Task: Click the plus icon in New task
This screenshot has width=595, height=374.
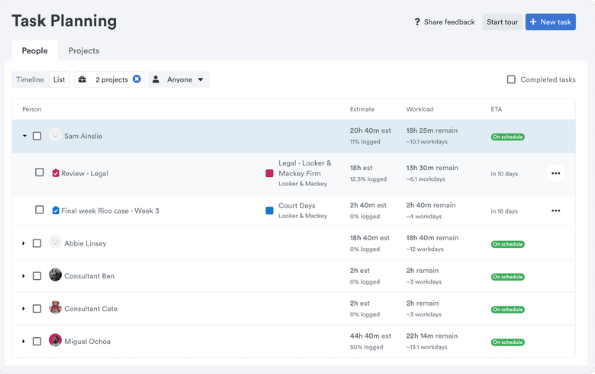Action: [533, 22]
